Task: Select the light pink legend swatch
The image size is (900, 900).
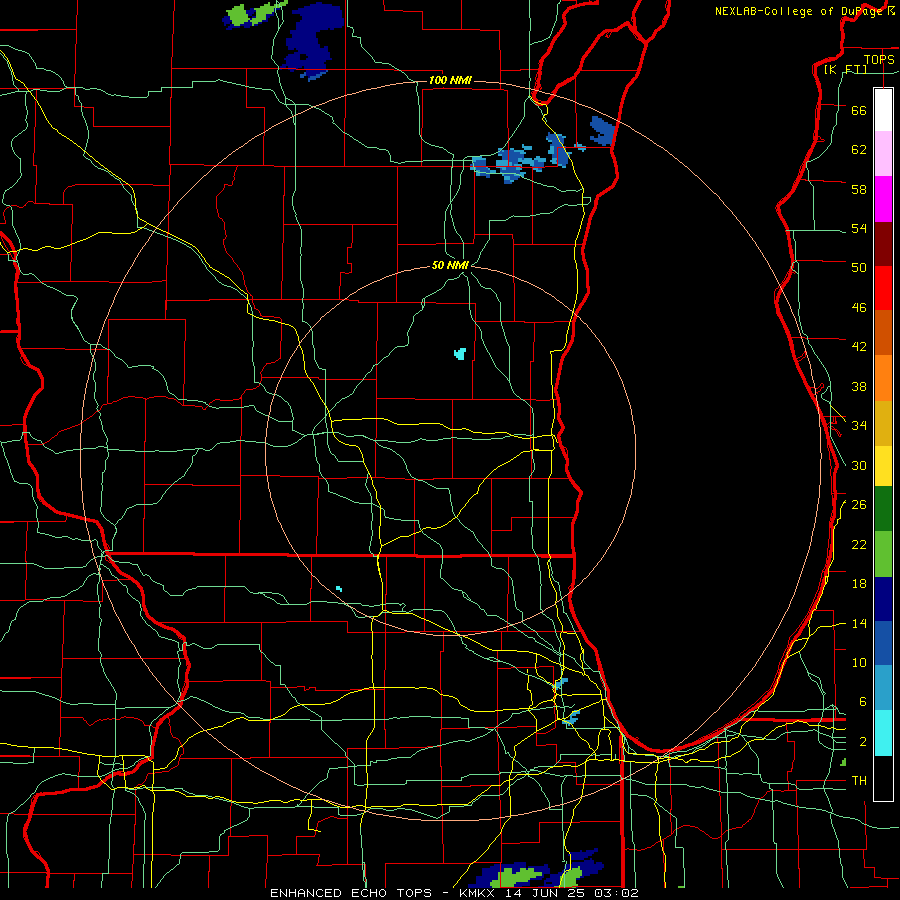Action: 883,153
